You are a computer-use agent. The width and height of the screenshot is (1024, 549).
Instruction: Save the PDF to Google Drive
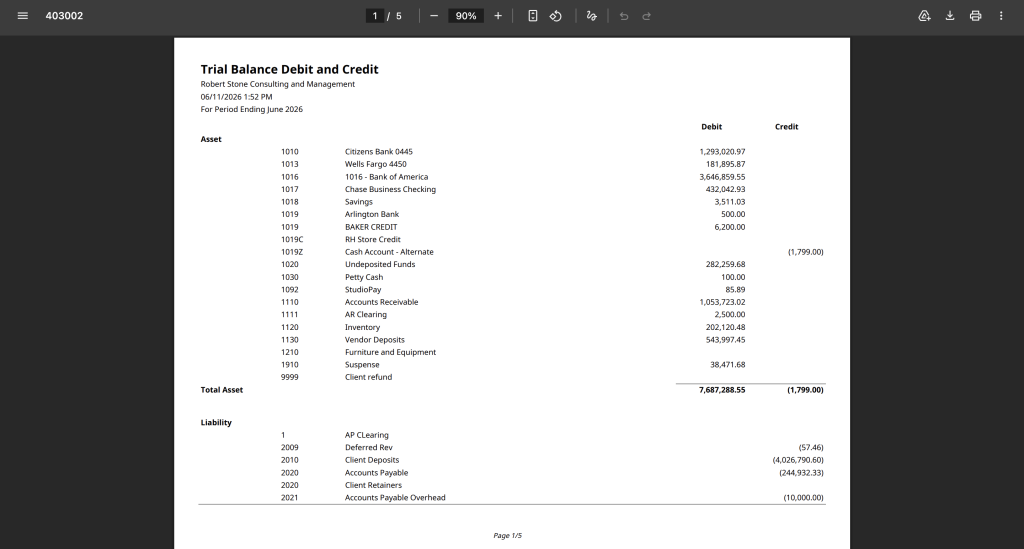point(924,16)
